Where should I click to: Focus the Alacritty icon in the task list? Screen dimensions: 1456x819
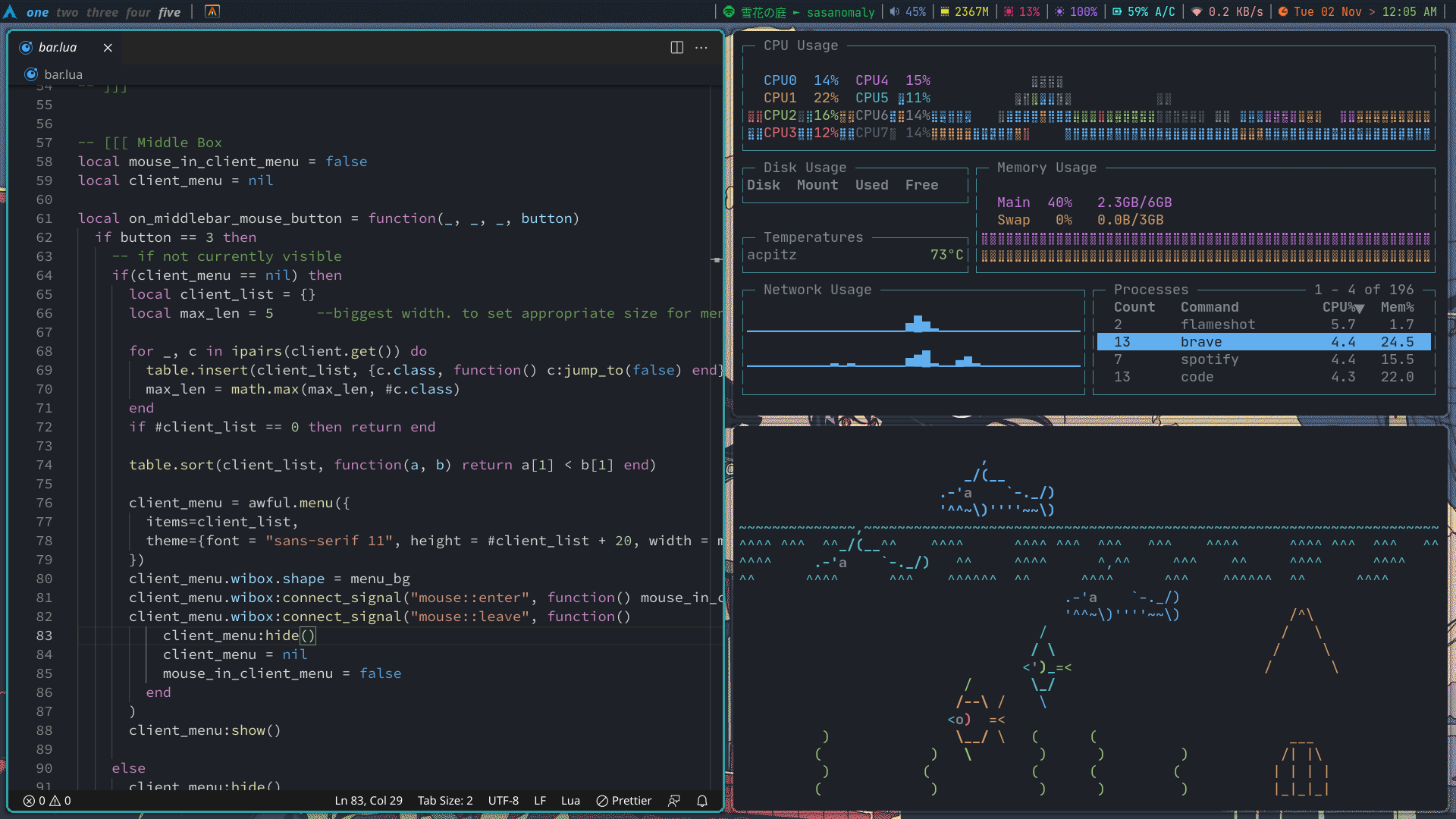(212, 11)
